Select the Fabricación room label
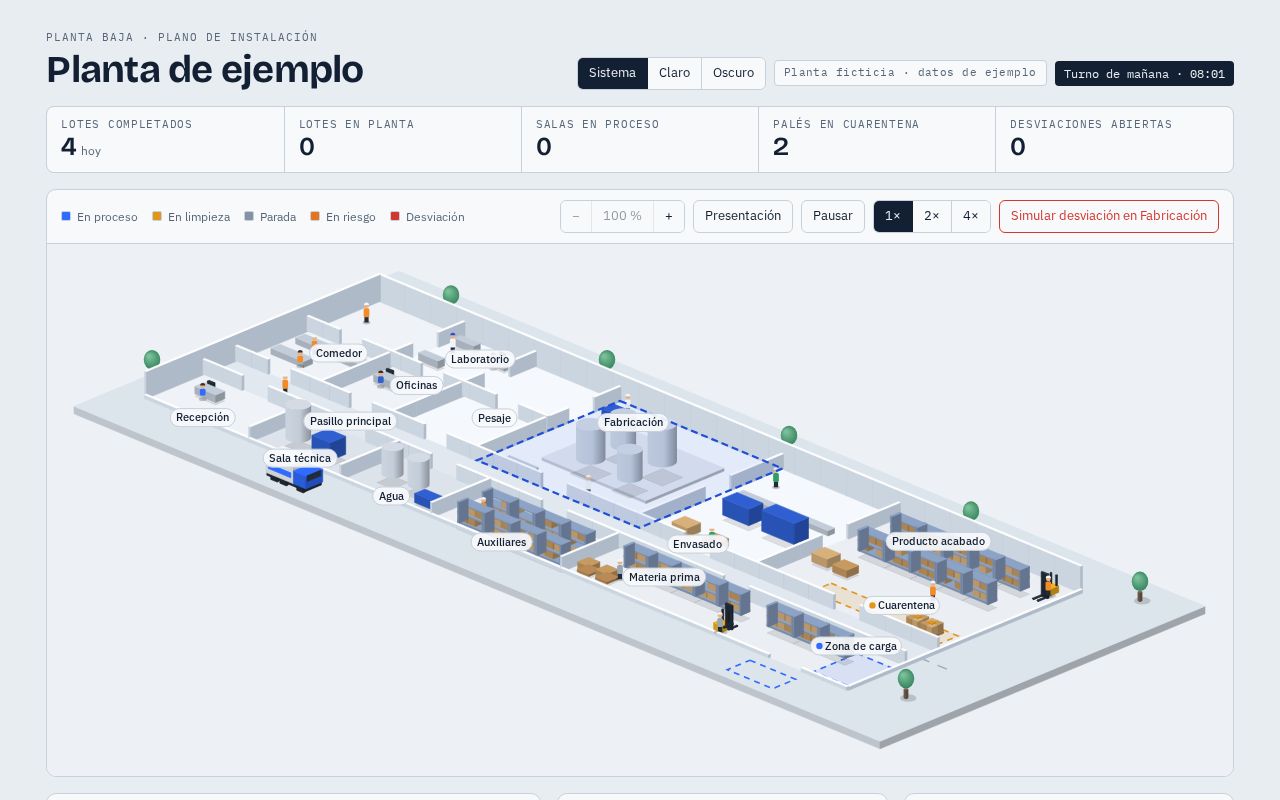 point(634,422)
